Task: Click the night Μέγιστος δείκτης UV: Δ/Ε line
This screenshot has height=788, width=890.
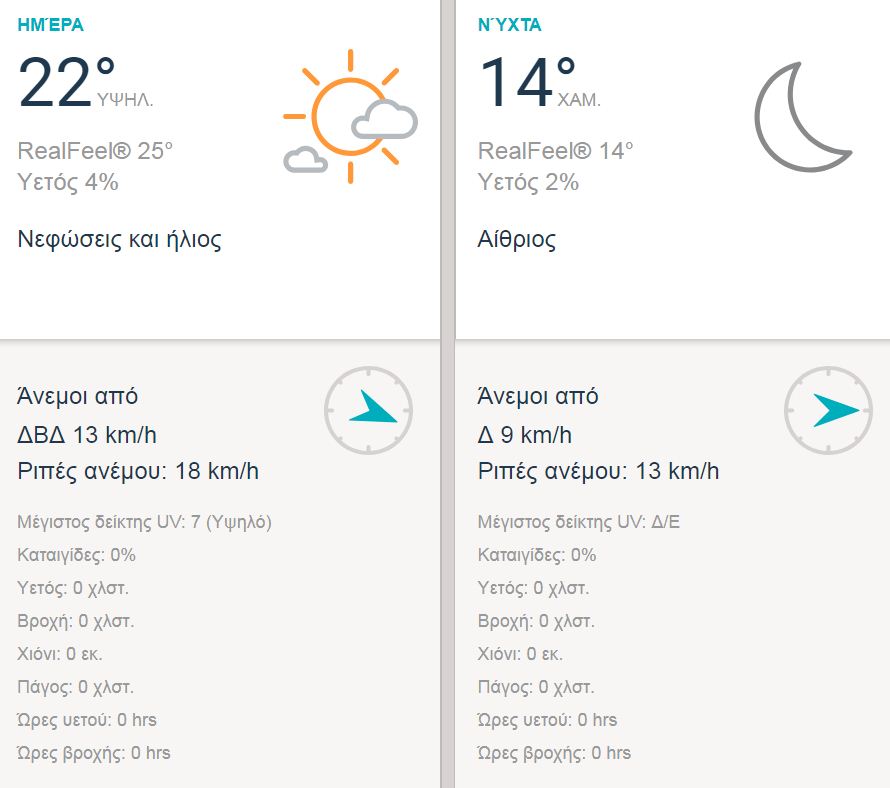Action: tap(579, 522)
